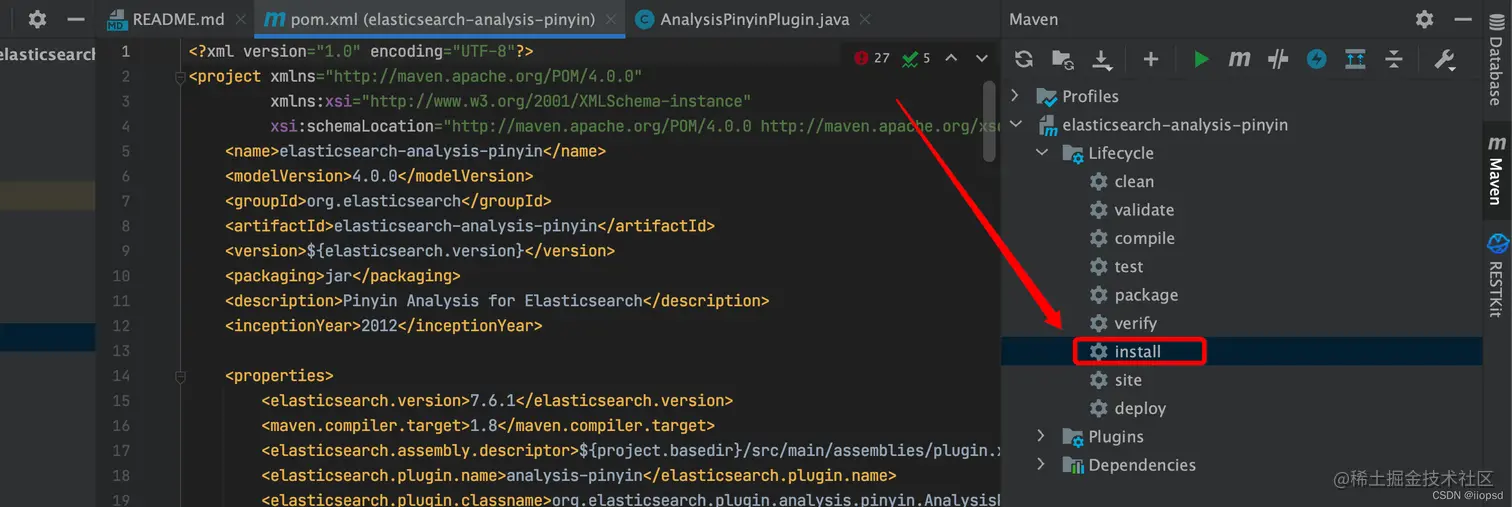Expand Profiles node in Maven tree
This screenshot has width=1512, height=507.
[x=1016, y=96]
